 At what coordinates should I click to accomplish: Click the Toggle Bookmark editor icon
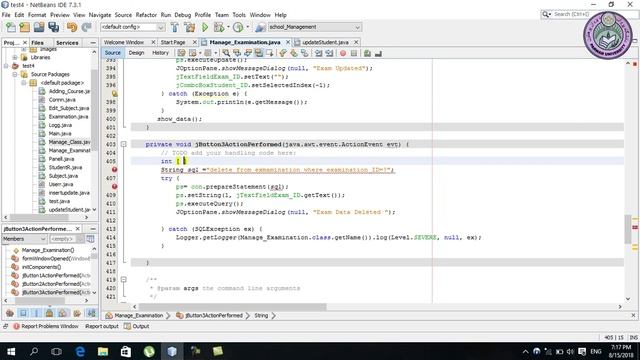[304, 53]
